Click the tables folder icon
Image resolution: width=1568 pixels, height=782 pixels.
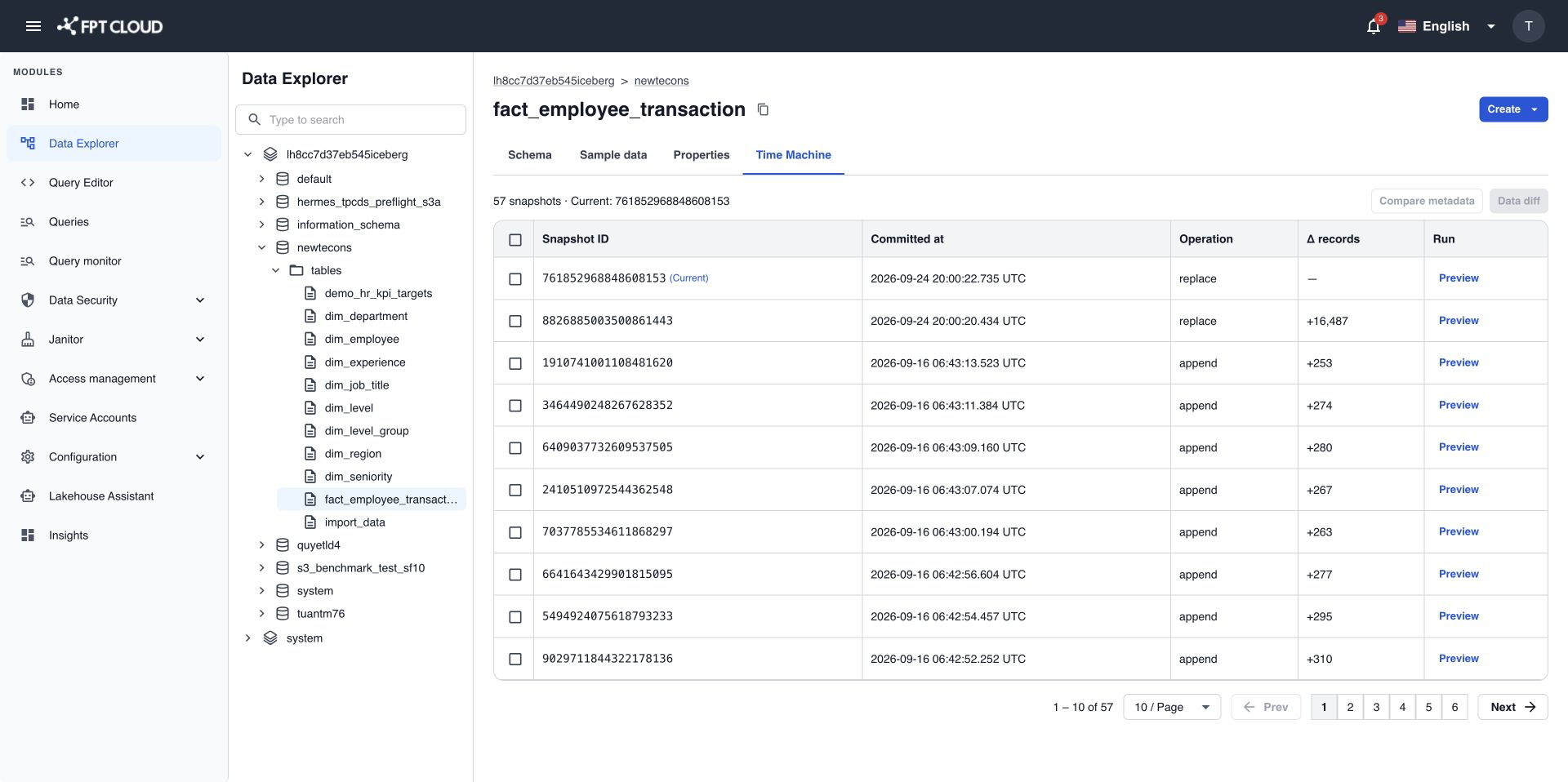[x=296, y=270]
